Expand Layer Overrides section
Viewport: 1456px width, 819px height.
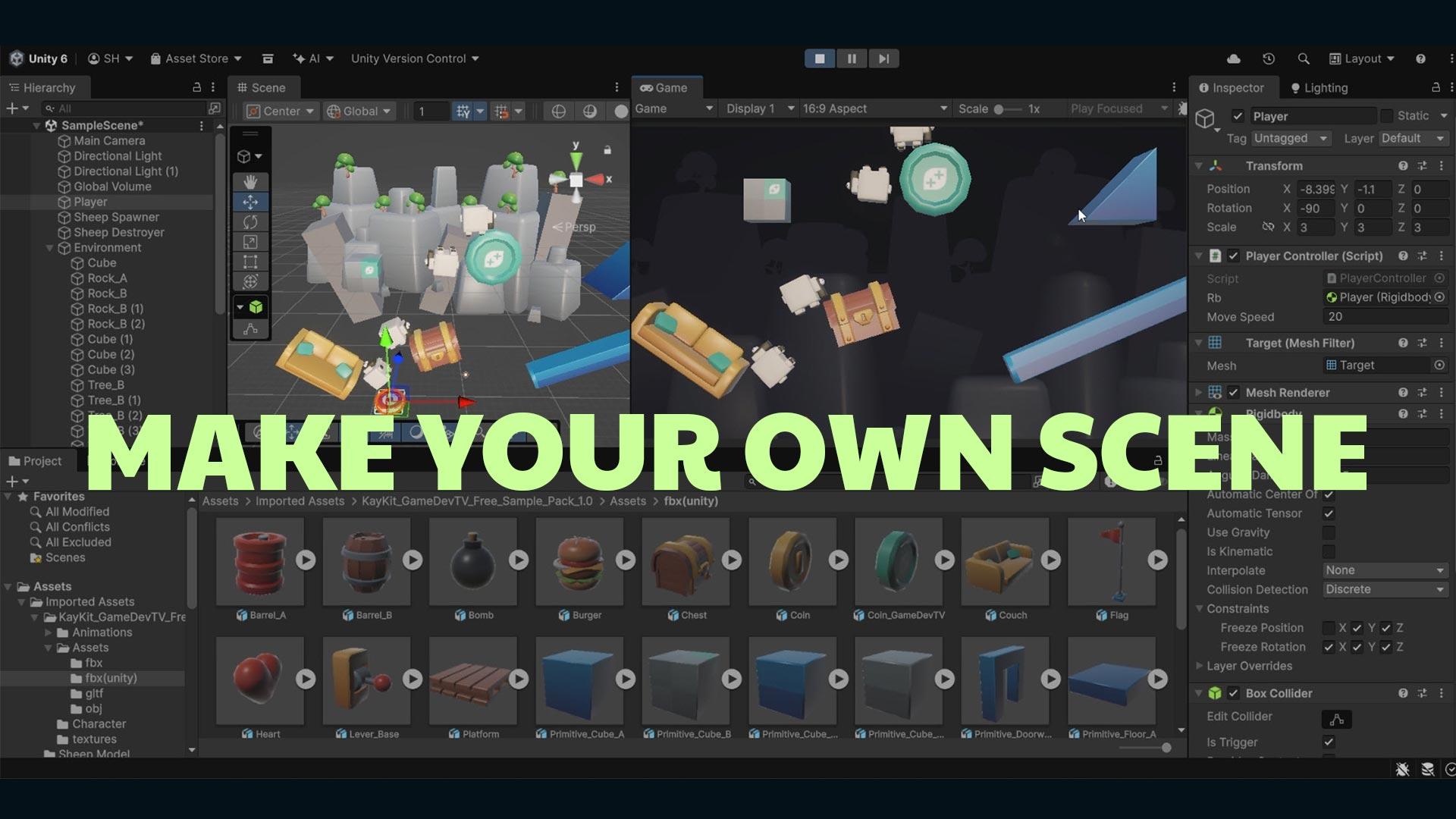[1199, 666]
